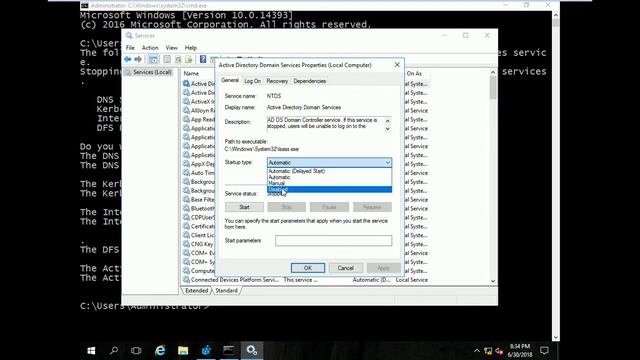The height and width of the screenshot is (360, 640).
Task: Click Services list scrollbar down arrow
Action: pos(493,281)
